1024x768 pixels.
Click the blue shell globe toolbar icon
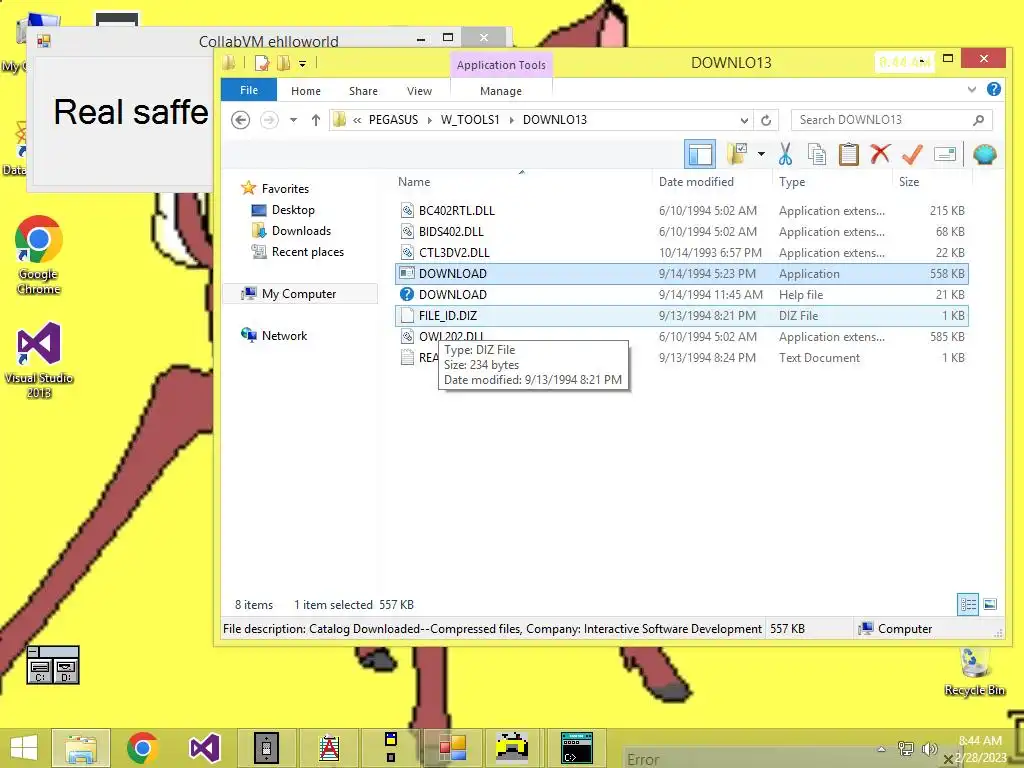(984, 155)
